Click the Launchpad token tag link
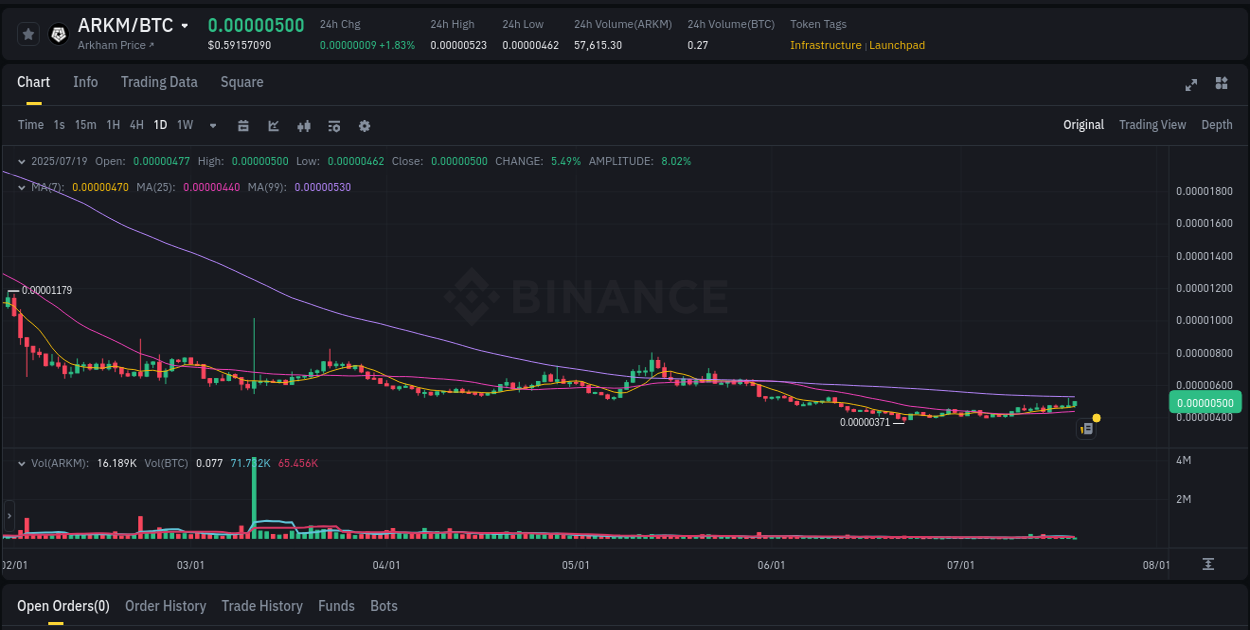 897,45
